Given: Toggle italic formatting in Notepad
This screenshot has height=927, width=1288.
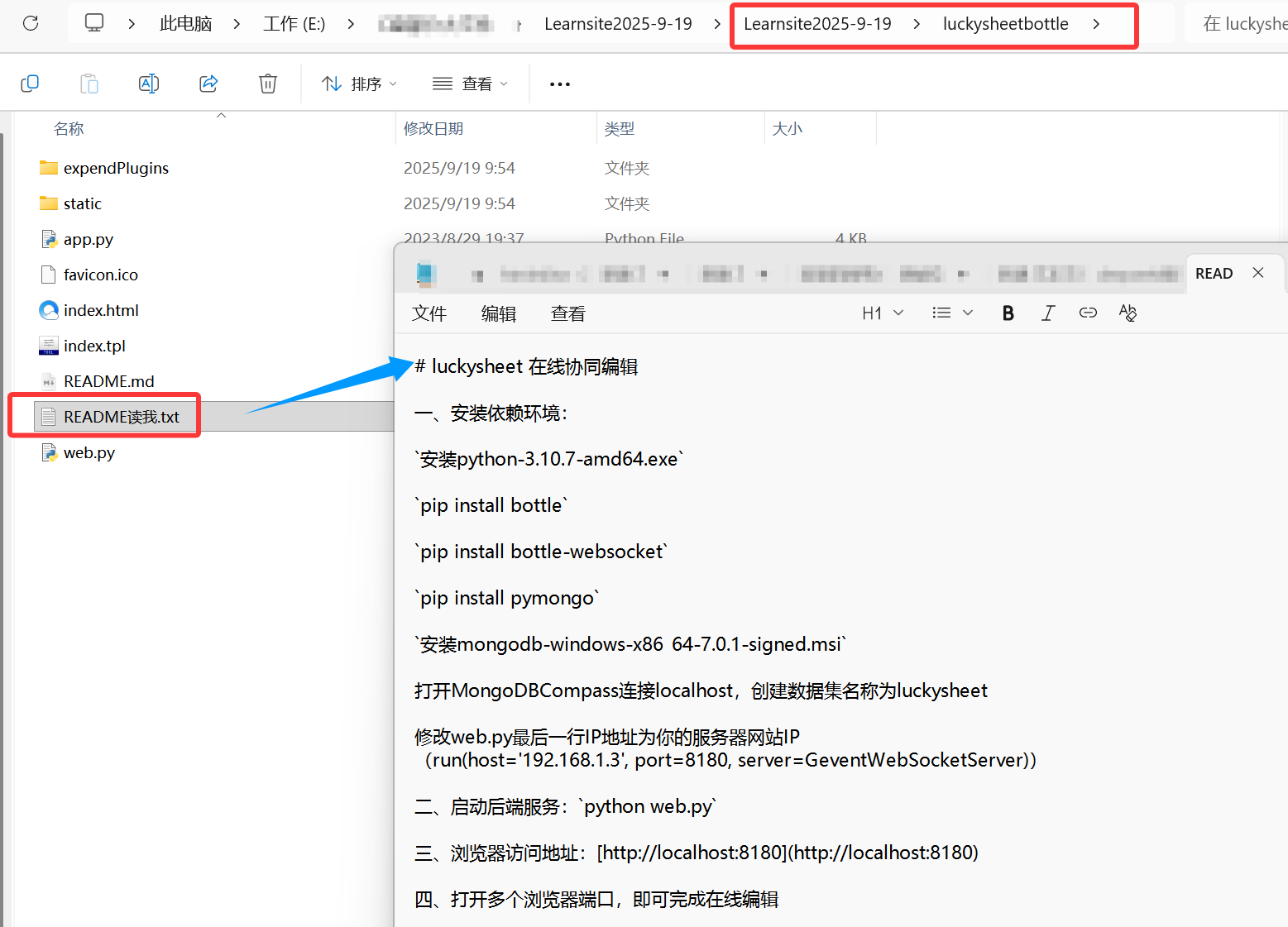Looking at the screenshot, I should pos(1048,313).
